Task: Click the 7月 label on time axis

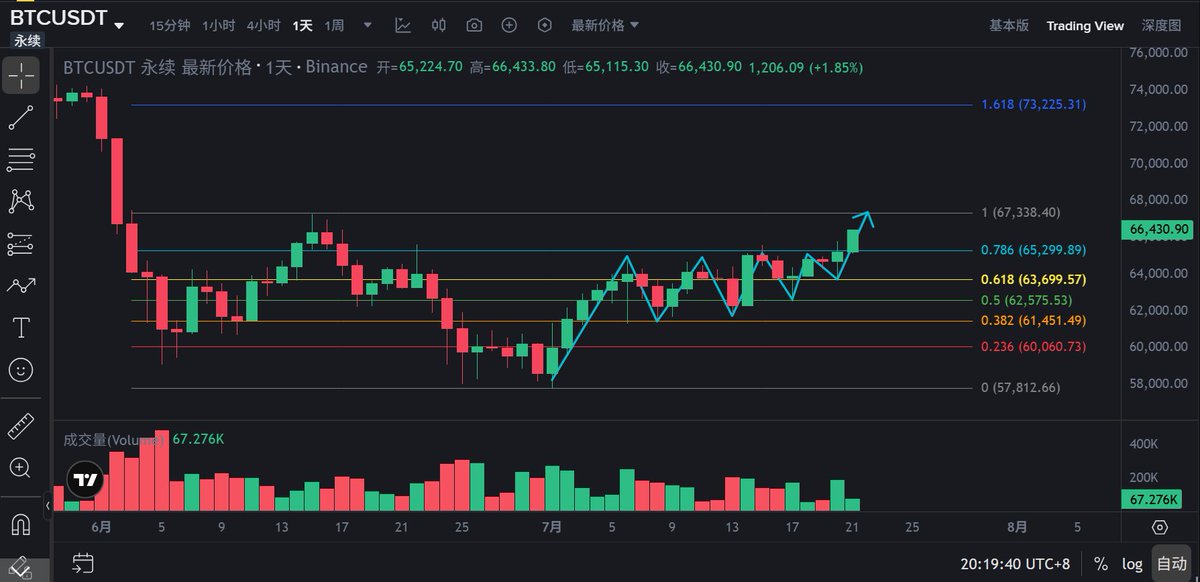Action: point(551,526)
